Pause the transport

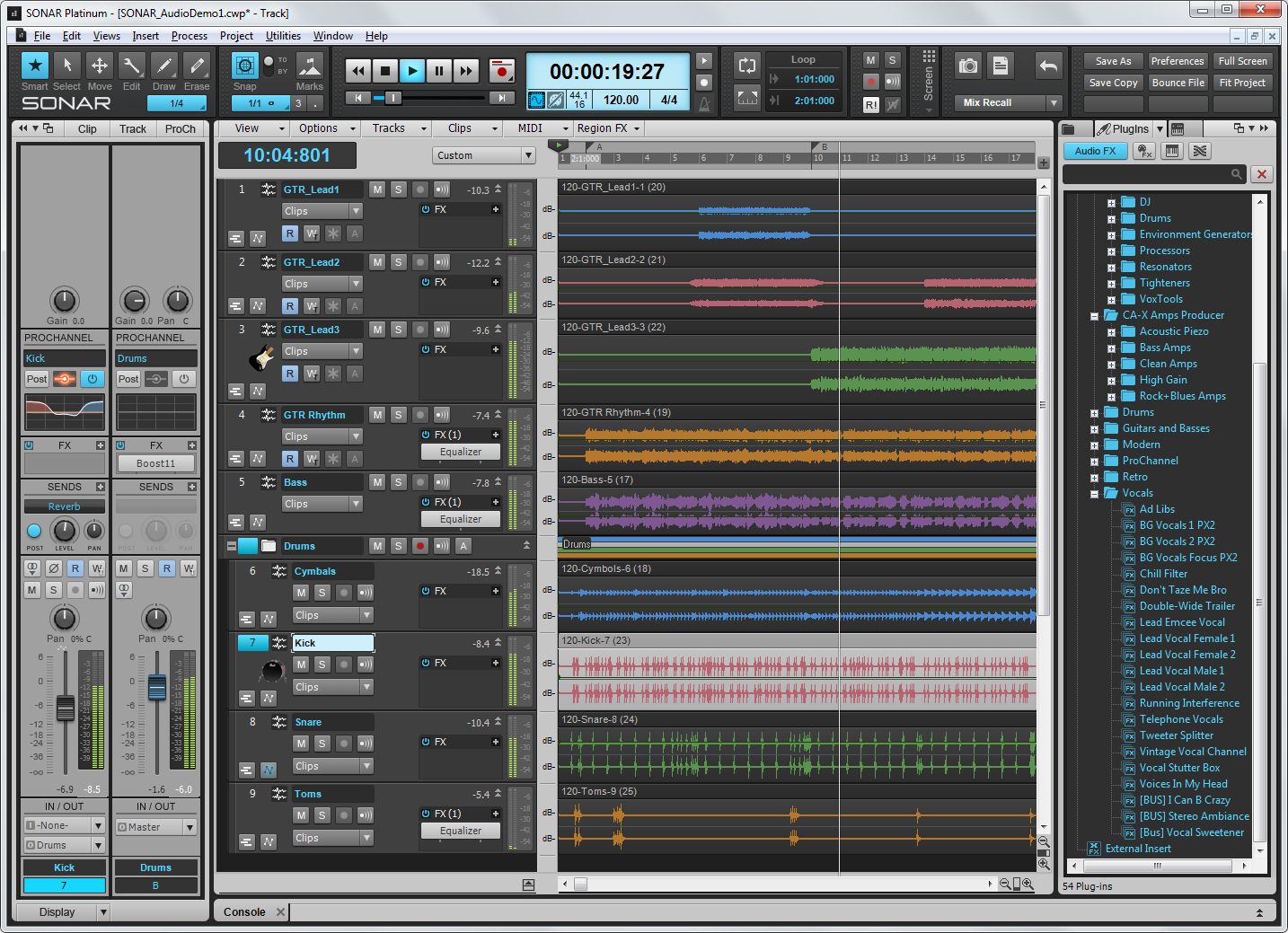[439, 71]
